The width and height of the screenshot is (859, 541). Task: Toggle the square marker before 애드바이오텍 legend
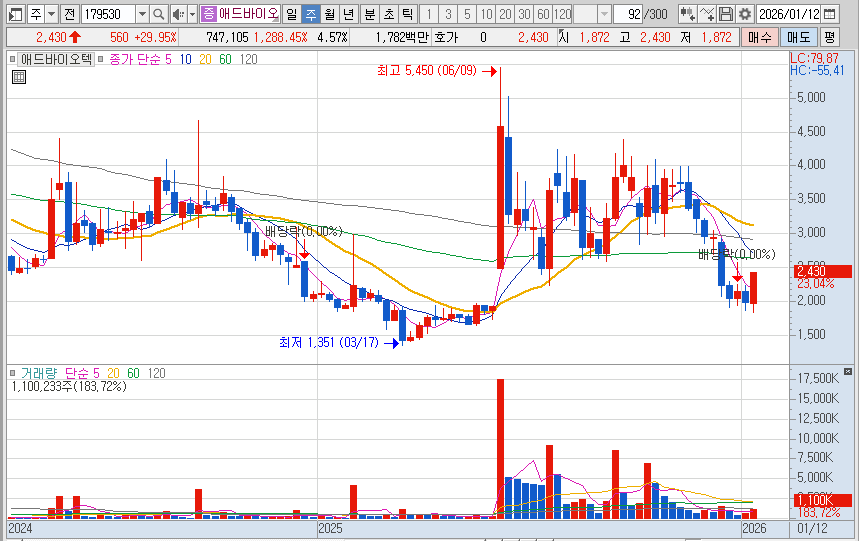(12, 59)
